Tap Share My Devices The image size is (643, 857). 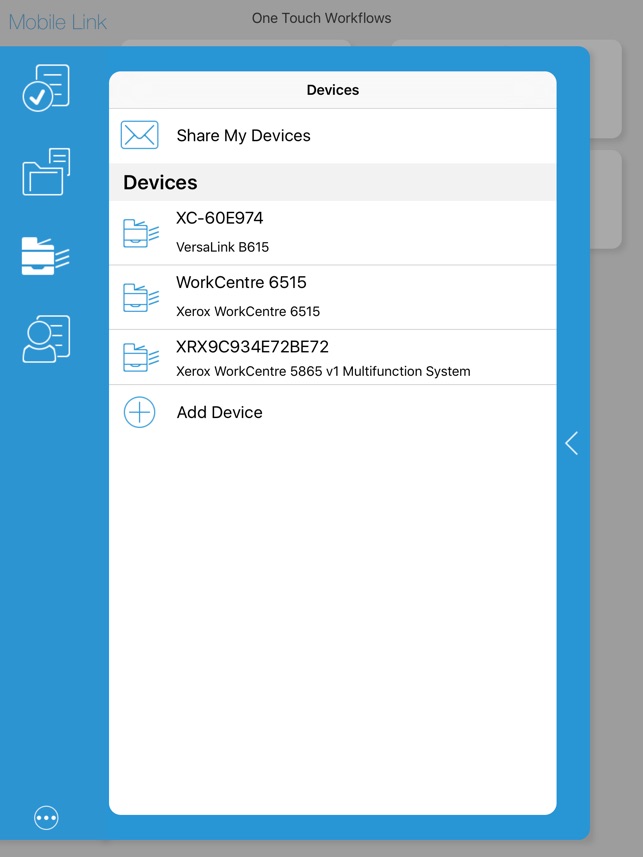click(243, 136)
